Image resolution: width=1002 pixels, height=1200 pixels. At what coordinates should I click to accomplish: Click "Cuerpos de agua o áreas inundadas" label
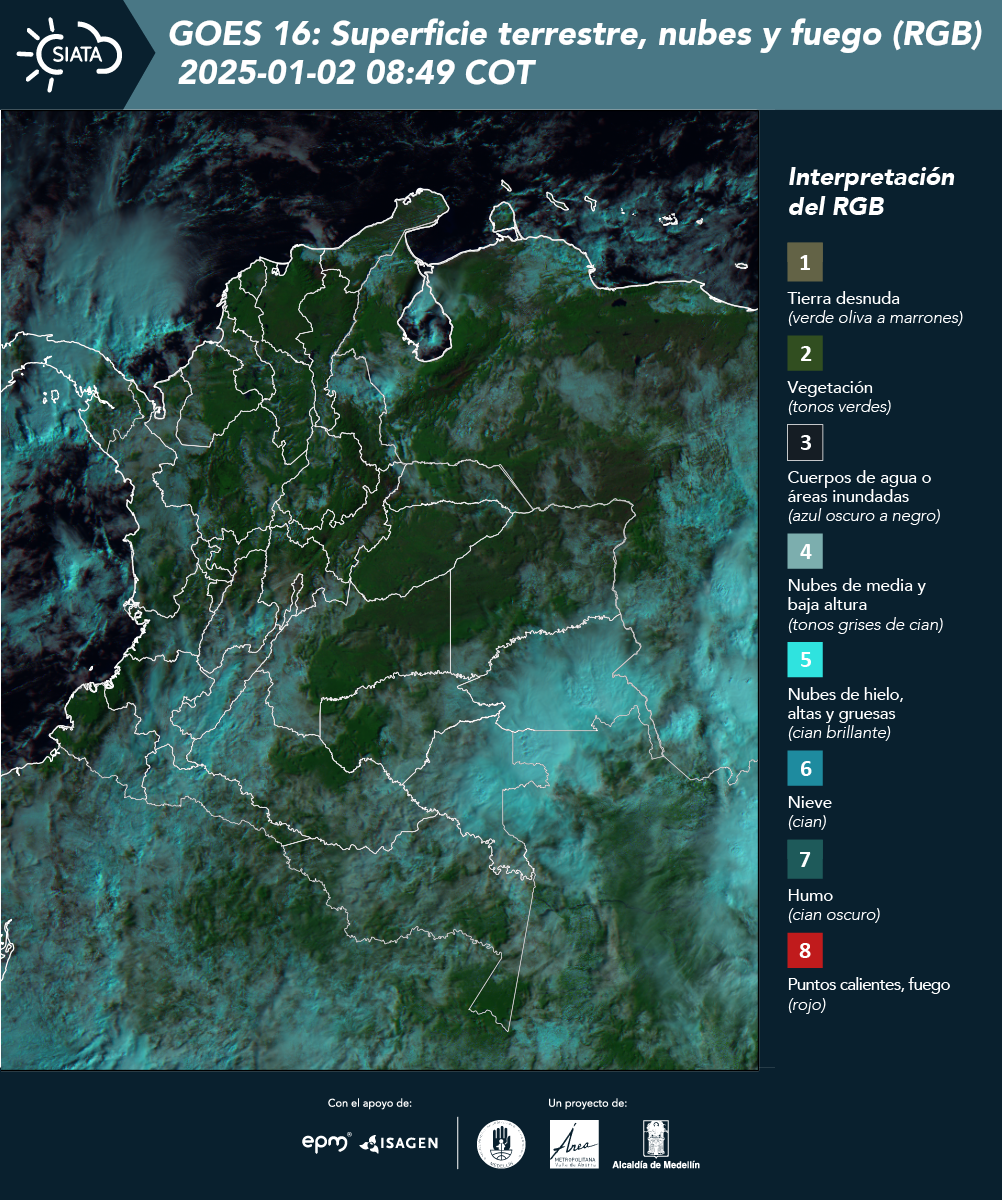tap(859, 487)
